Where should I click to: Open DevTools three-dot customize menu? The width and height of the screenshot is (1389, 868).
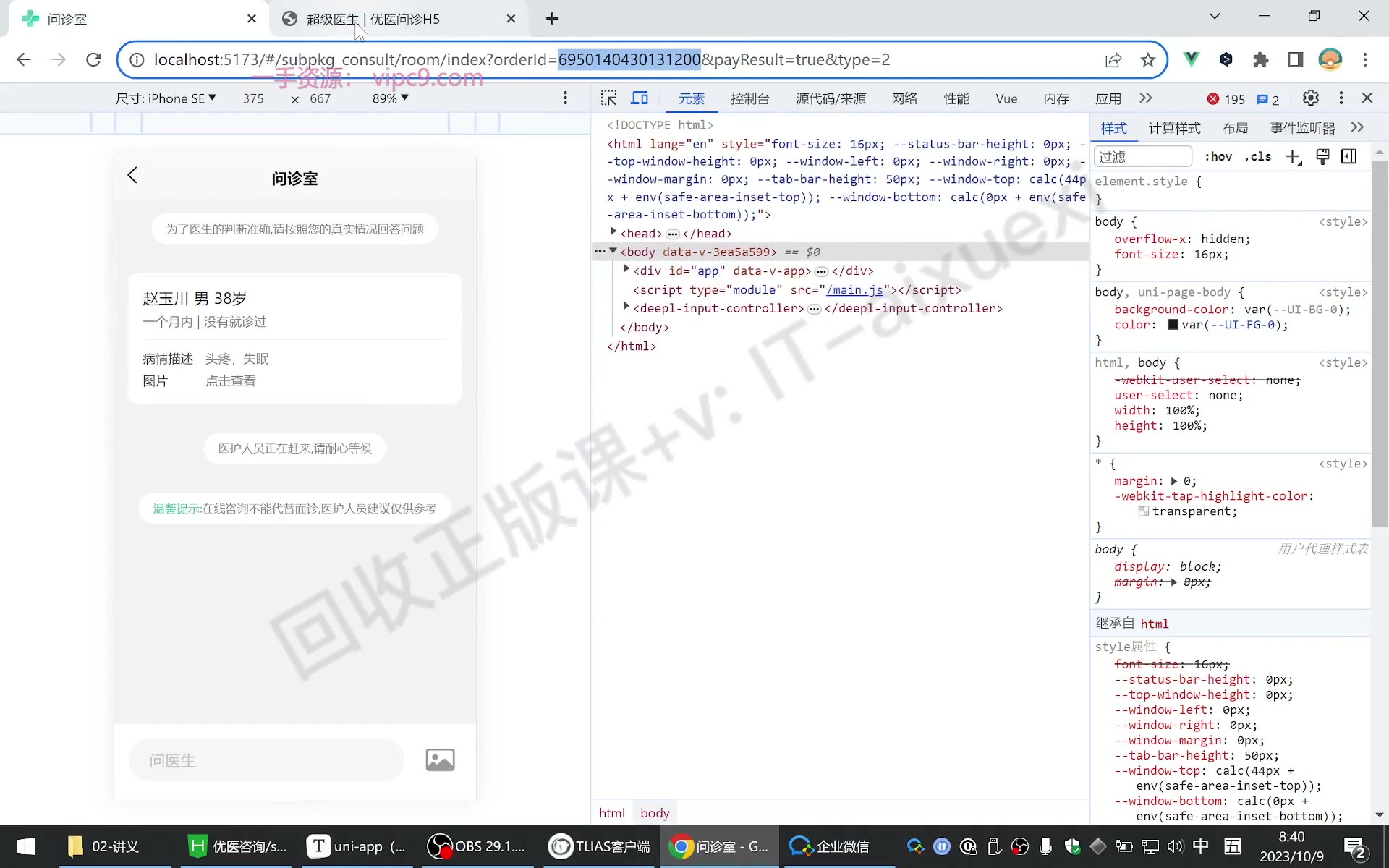(1341, 98)
